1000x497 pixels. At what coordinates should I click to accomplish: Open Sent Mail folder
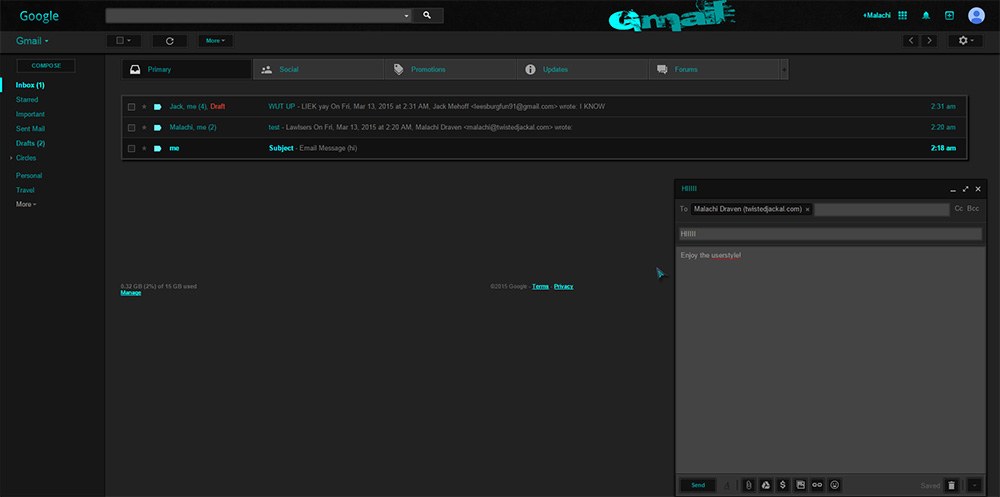click(30, 129)
